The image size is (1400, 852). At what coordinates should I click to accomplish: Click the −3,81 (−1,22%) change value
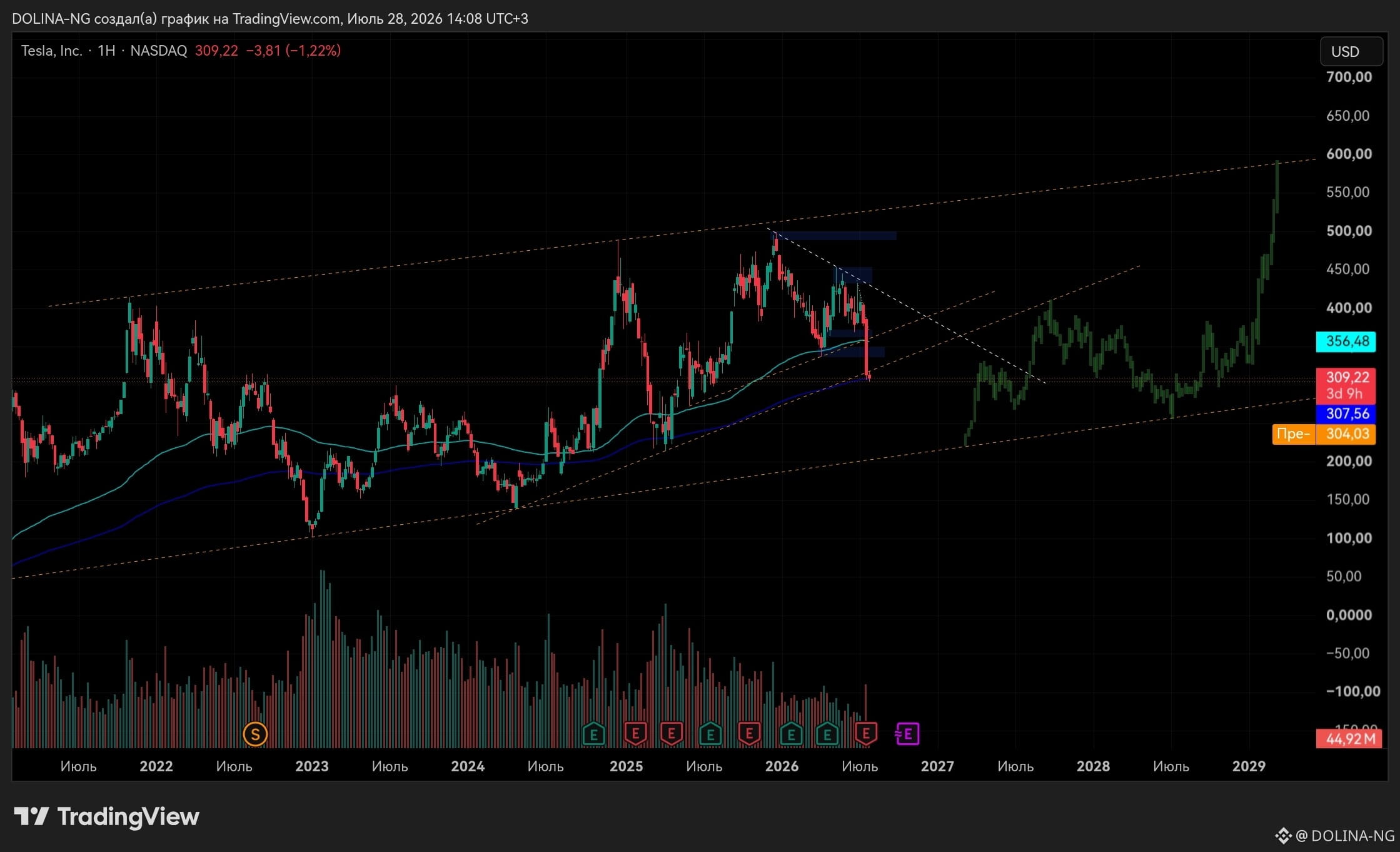point(293,51)
